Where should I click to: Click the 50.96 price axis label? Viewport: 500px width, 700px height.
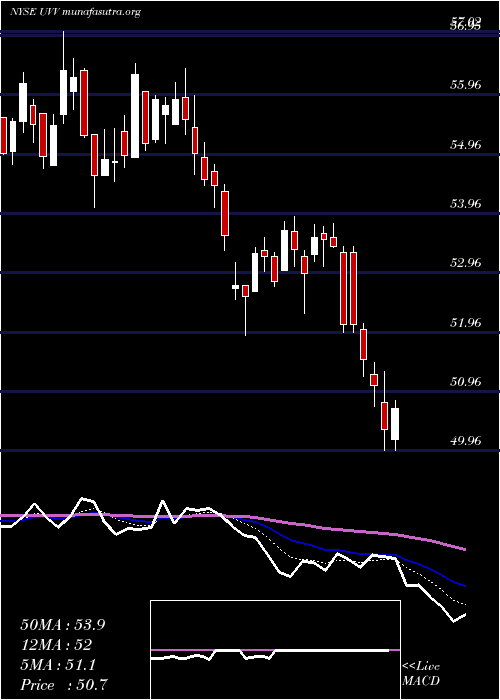[465, 382]
